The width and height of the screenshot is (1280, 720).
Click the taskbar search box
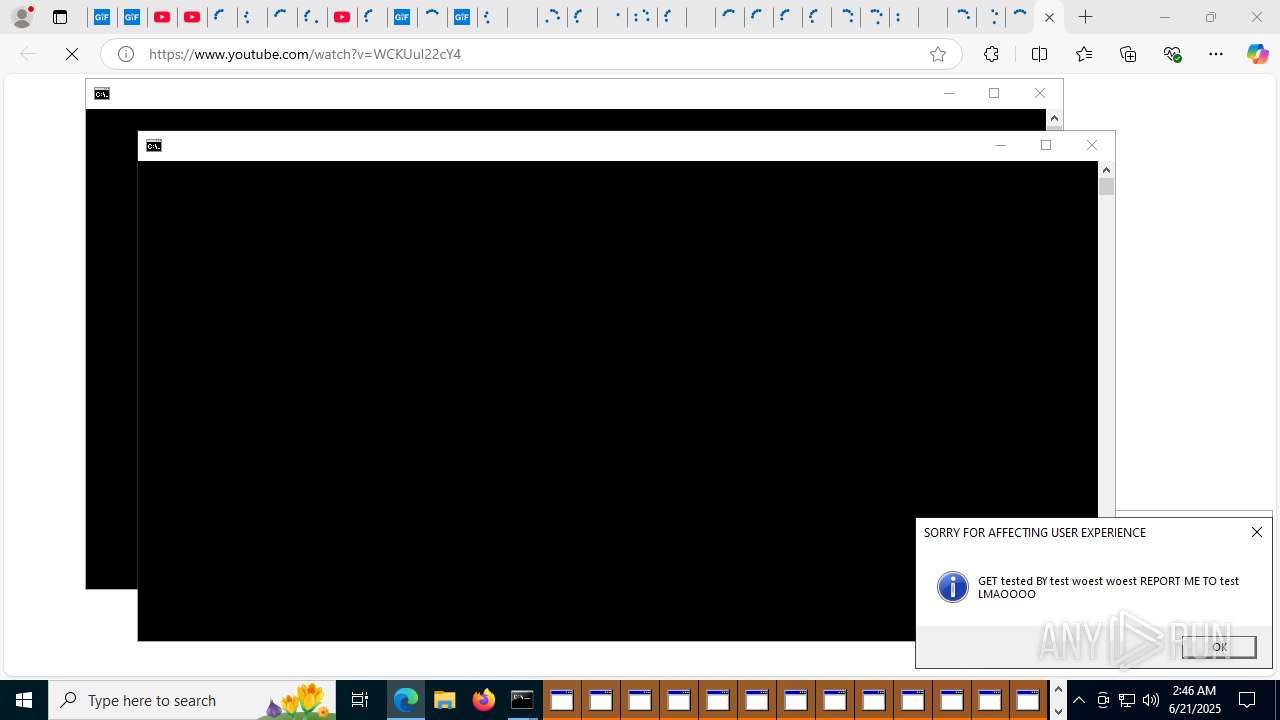(x=192, y=700)
